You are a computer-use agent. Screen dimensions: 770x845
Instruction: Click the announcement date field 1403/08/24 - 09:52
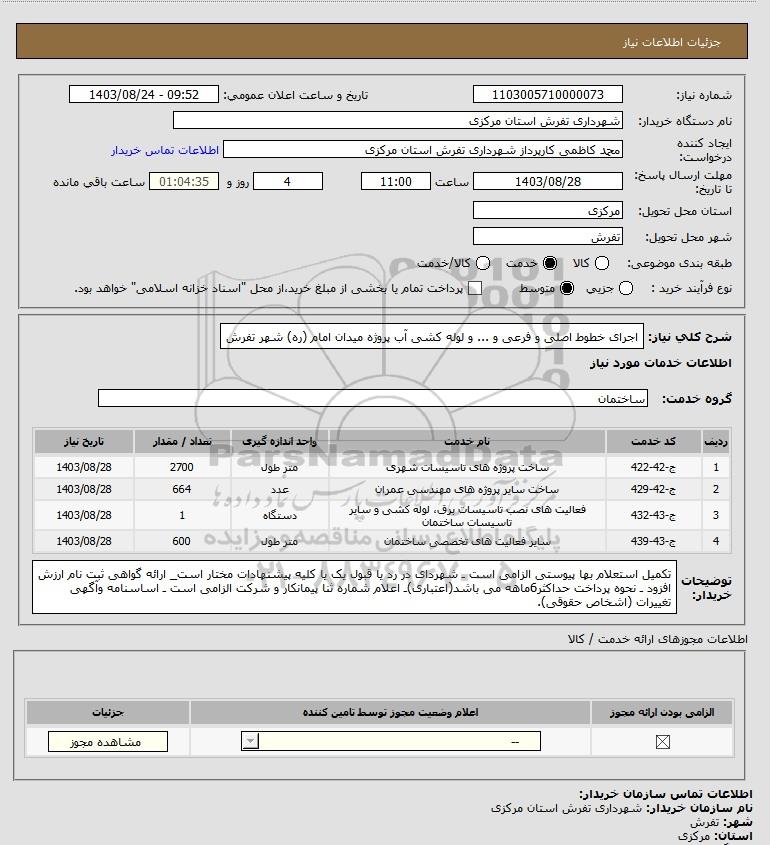(144, 94)
